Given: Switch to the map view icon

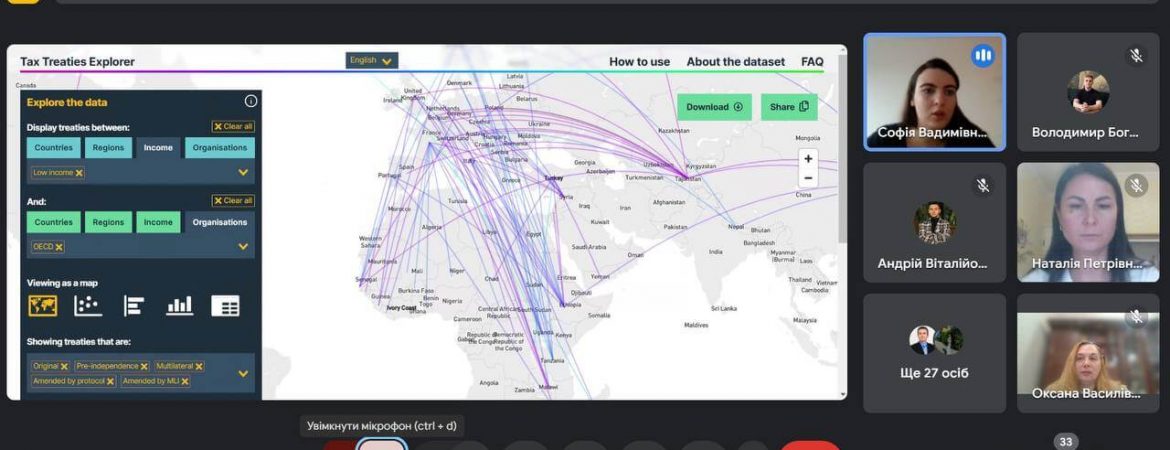Looking at the screenshot, I should click(x=43, y=305).
